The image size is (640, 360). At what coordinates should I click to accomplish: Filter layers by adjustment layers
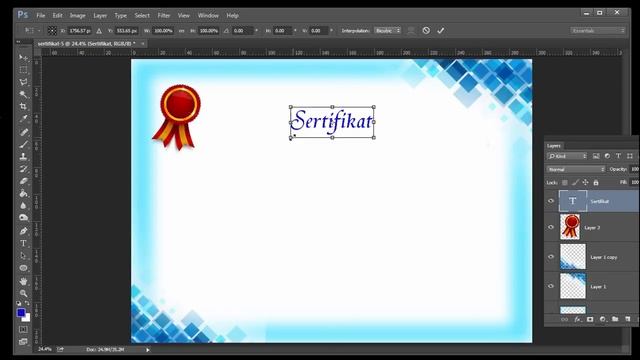click(607, 156)
